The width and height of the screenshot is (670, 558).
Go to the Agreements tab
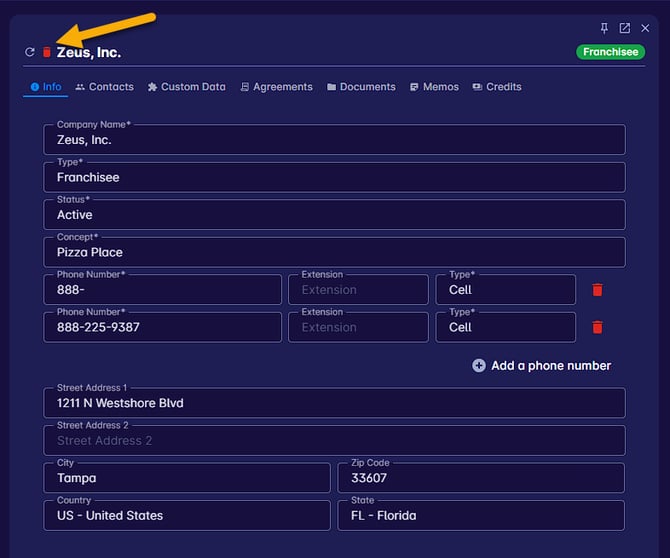pos(276,87)
